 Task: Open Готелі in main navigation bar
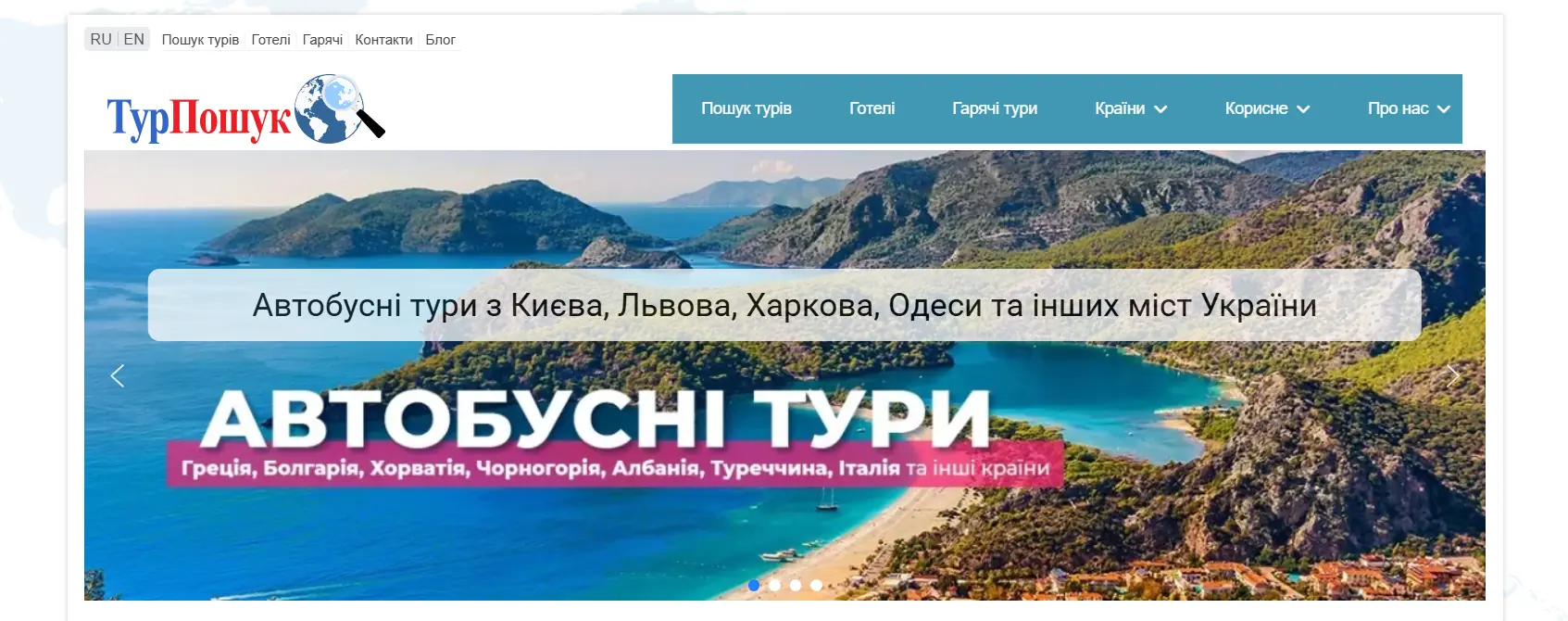pos(872,108)
